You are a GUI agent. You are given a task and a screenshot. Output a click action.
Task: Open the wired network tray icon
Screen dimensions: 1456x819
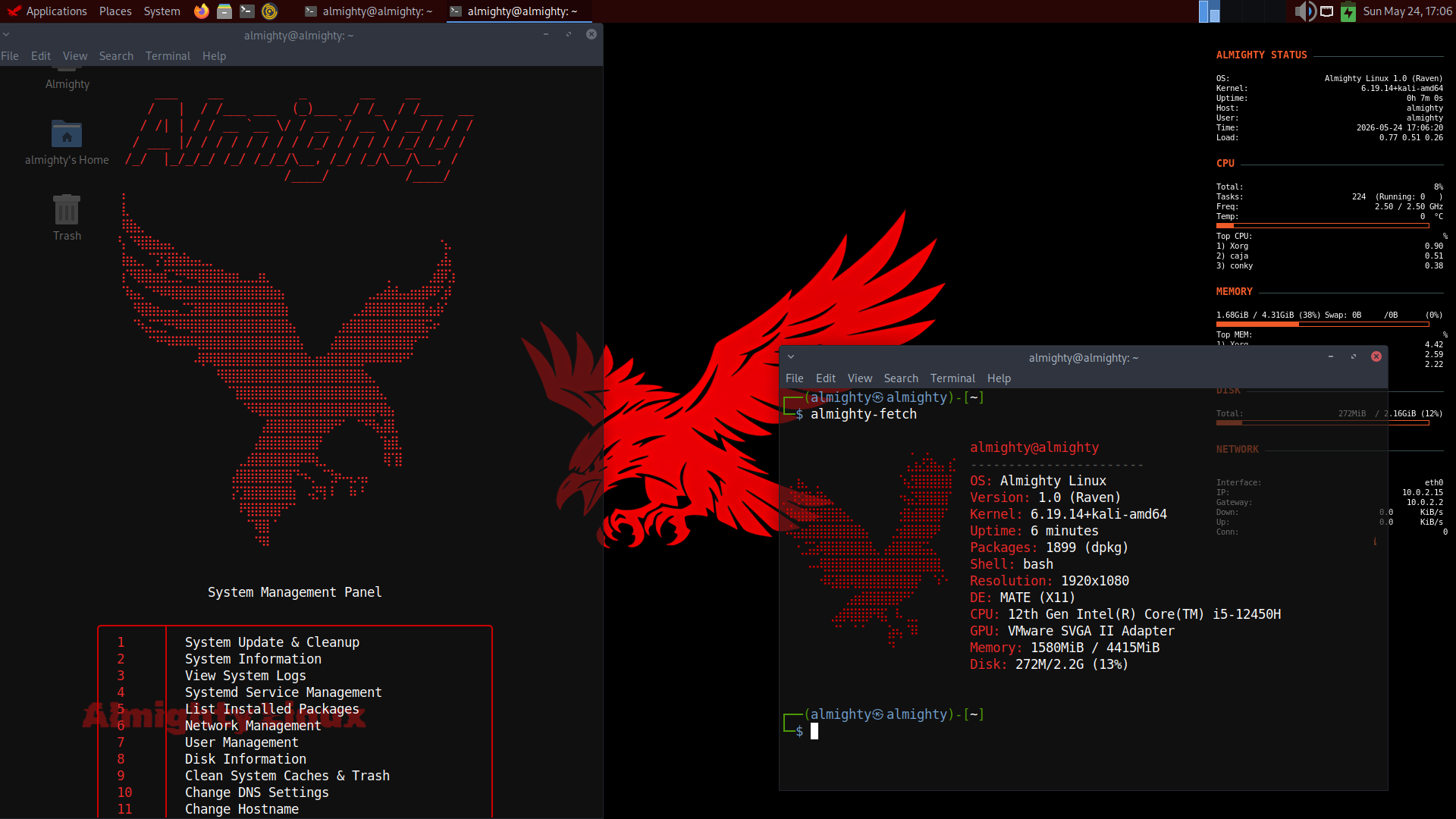[x=1327, y=11]
